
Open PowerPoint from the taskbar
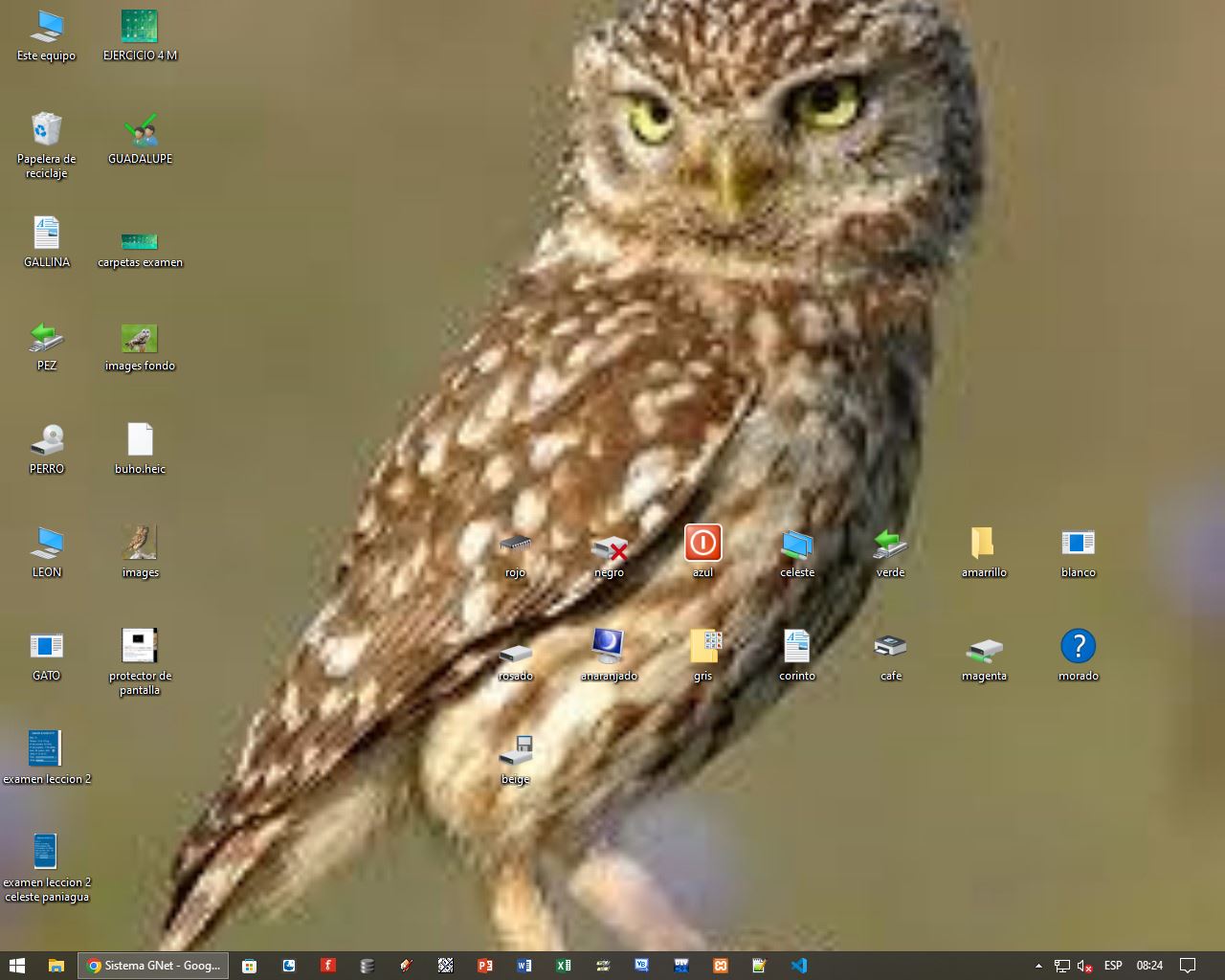pyautogui.click(x=484, y=966)
